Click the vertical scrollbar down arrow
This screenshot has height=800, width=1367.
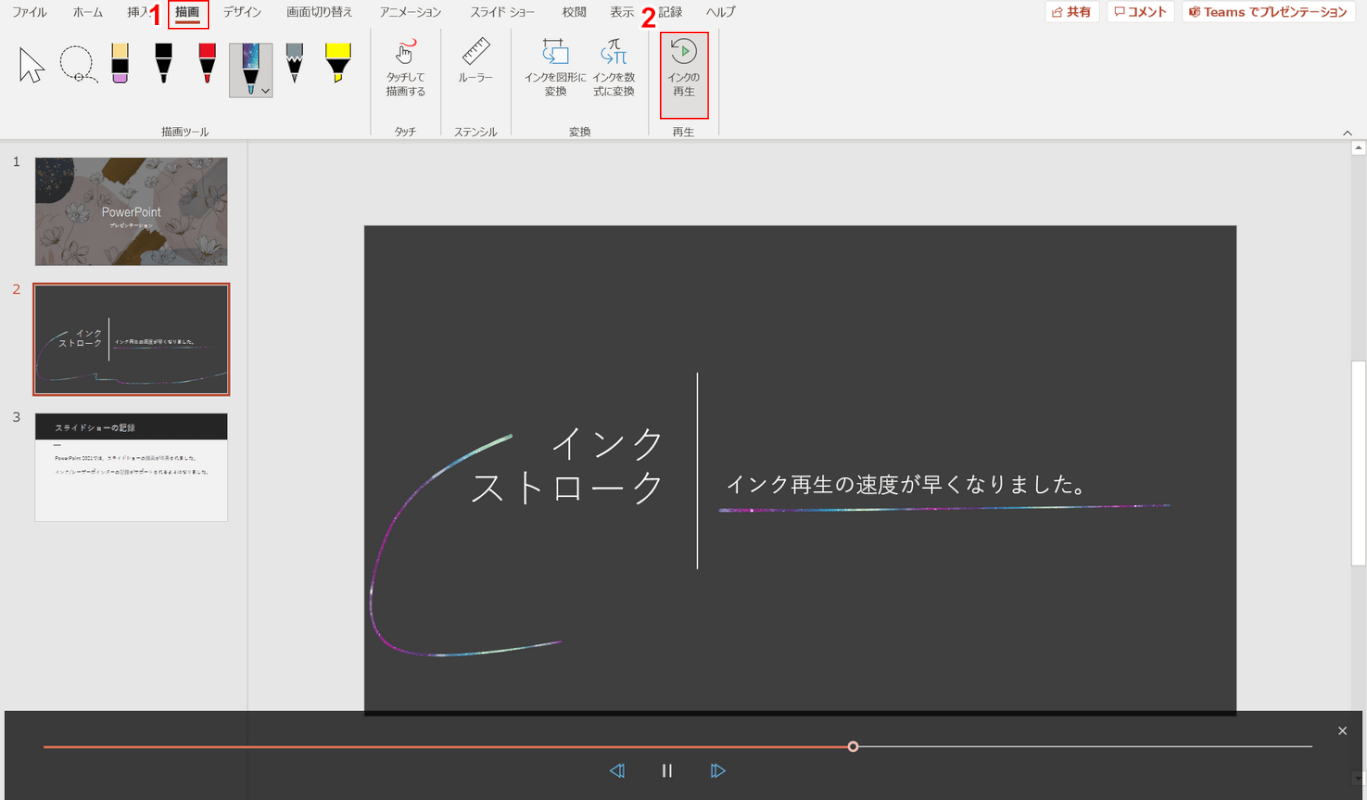[x=1358, y=778]
